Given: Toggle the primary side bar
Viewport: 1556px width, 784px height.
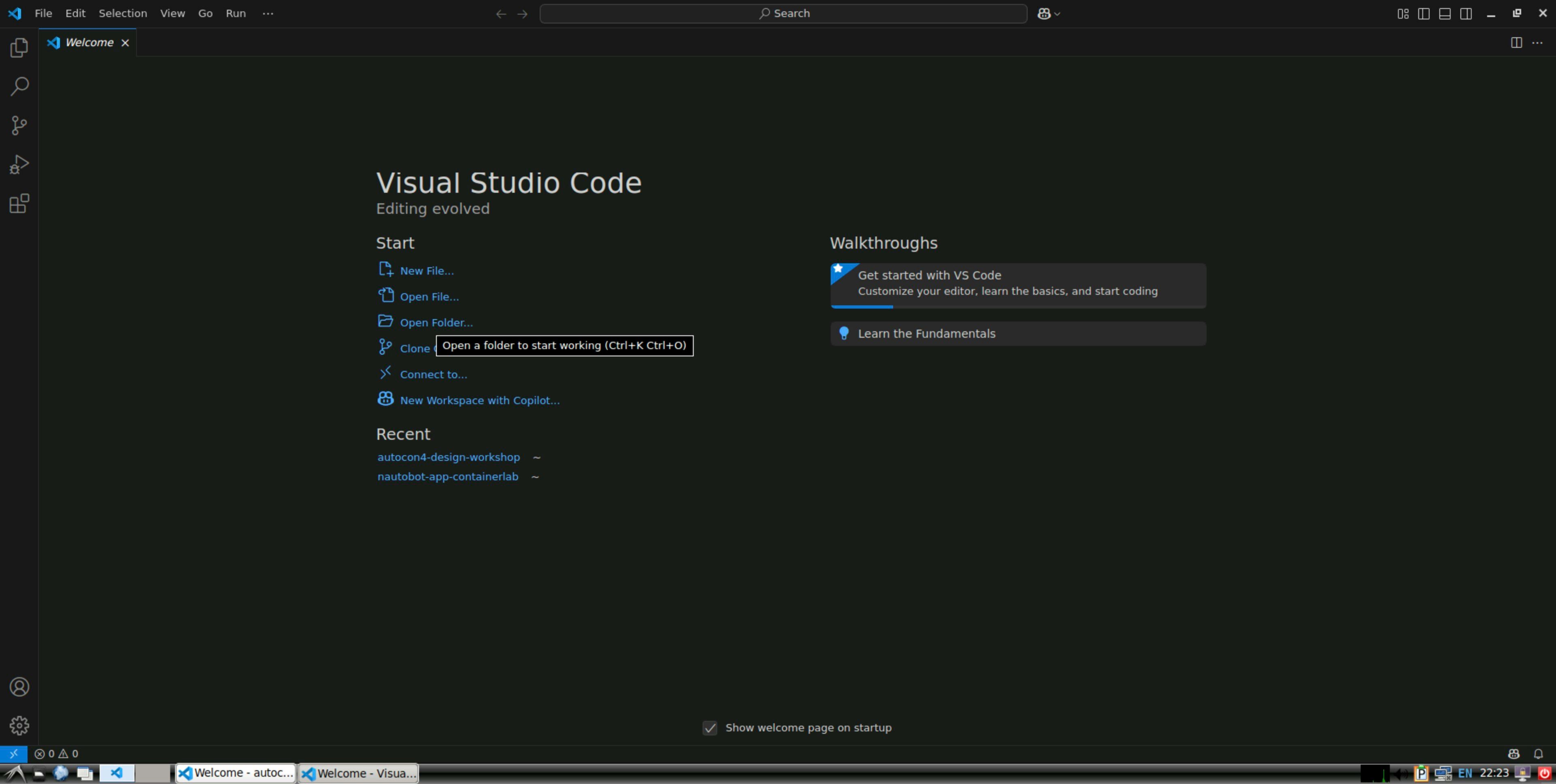Looking at the screenshot, I should pyautogui.click(x=1424, y=13).
